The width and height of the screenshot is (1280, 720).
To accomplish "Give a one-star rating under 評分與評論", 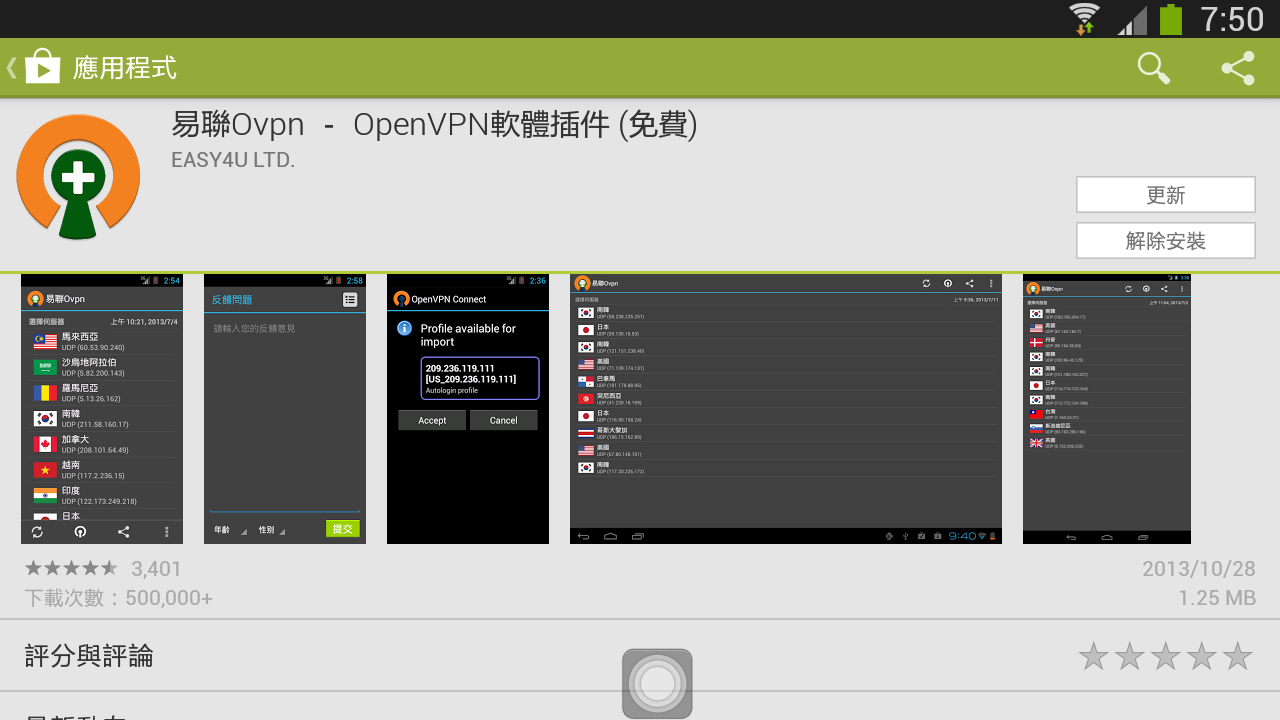I will [x=1094, y=656].
